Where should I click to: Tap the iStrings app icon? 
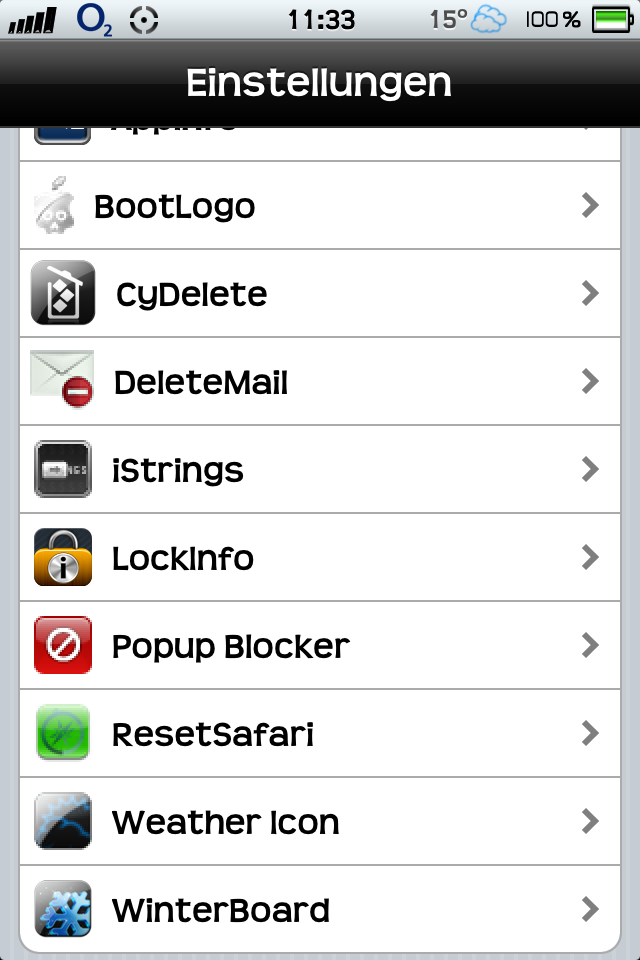(x=63, y=469)
